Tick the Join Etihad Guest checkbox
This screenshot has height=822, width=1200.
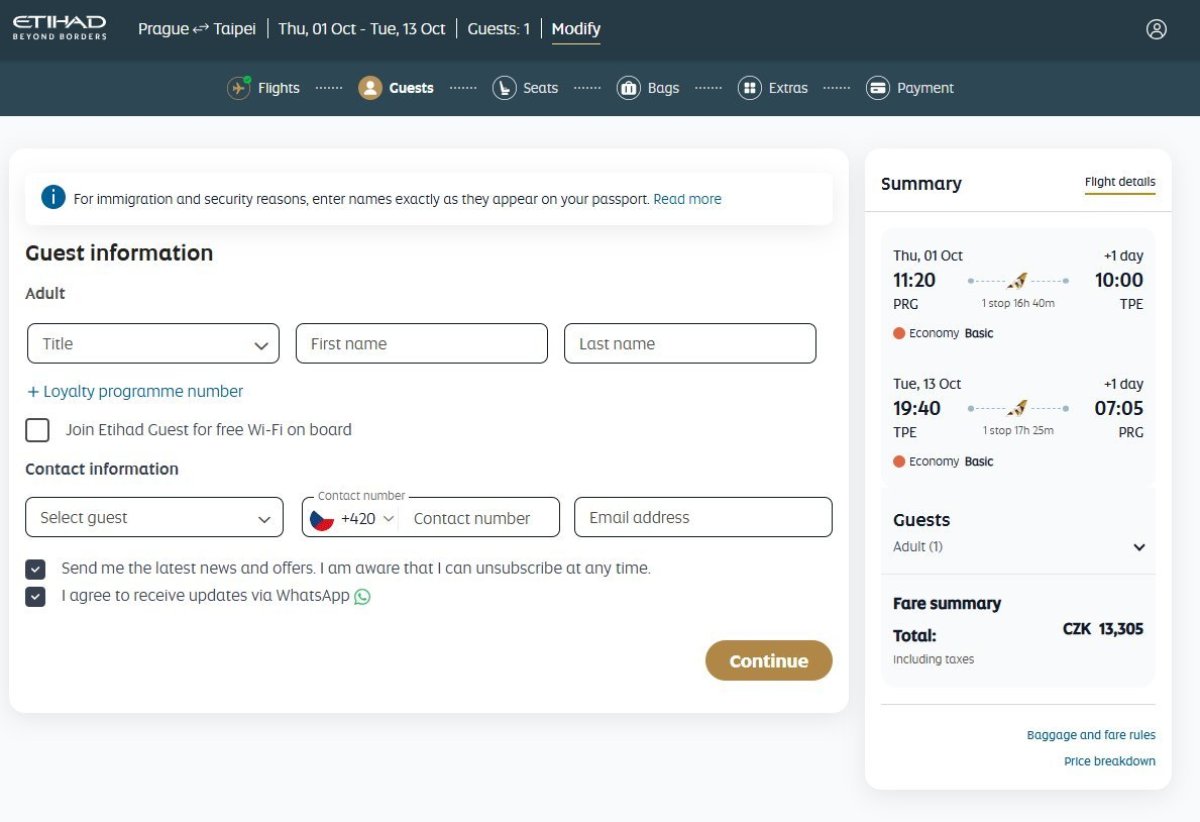coord(37,430)
